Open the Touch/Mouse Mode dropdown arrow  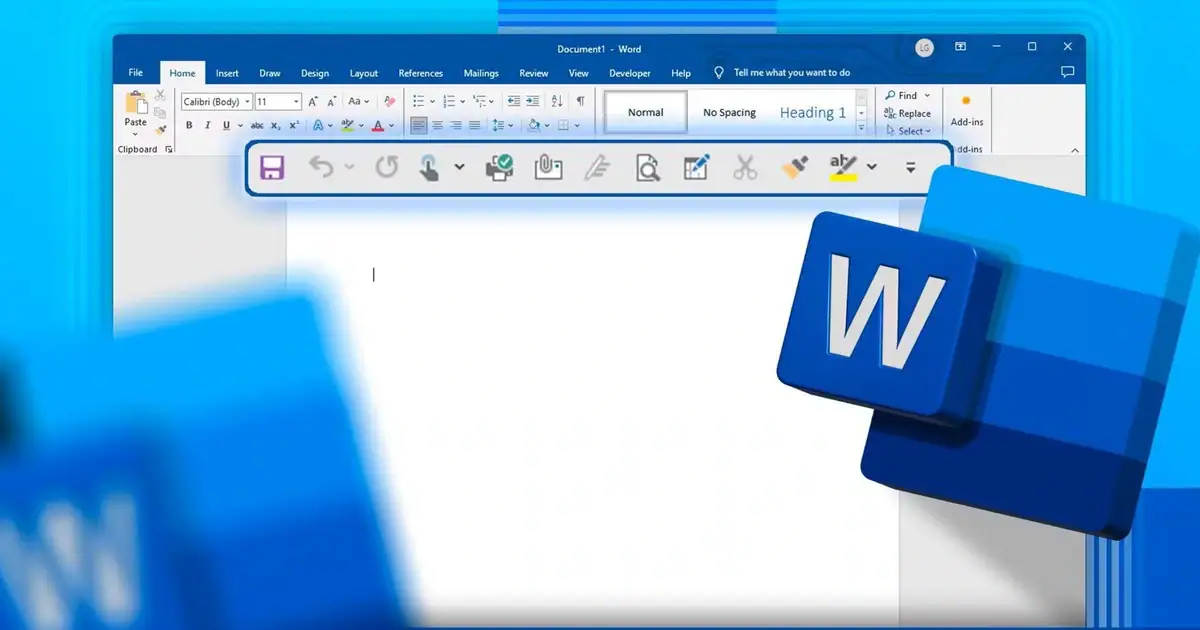tap(458, 167)
